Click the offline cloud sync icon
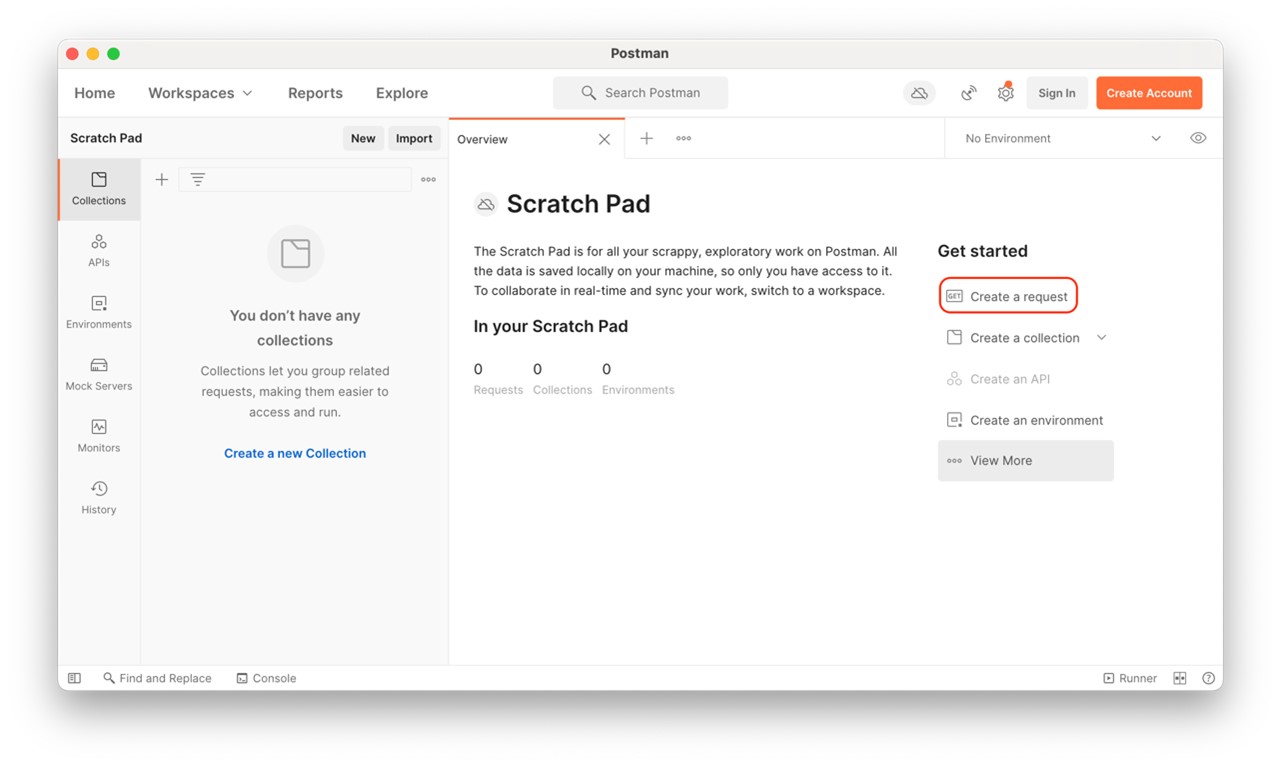 click(918, 93)
